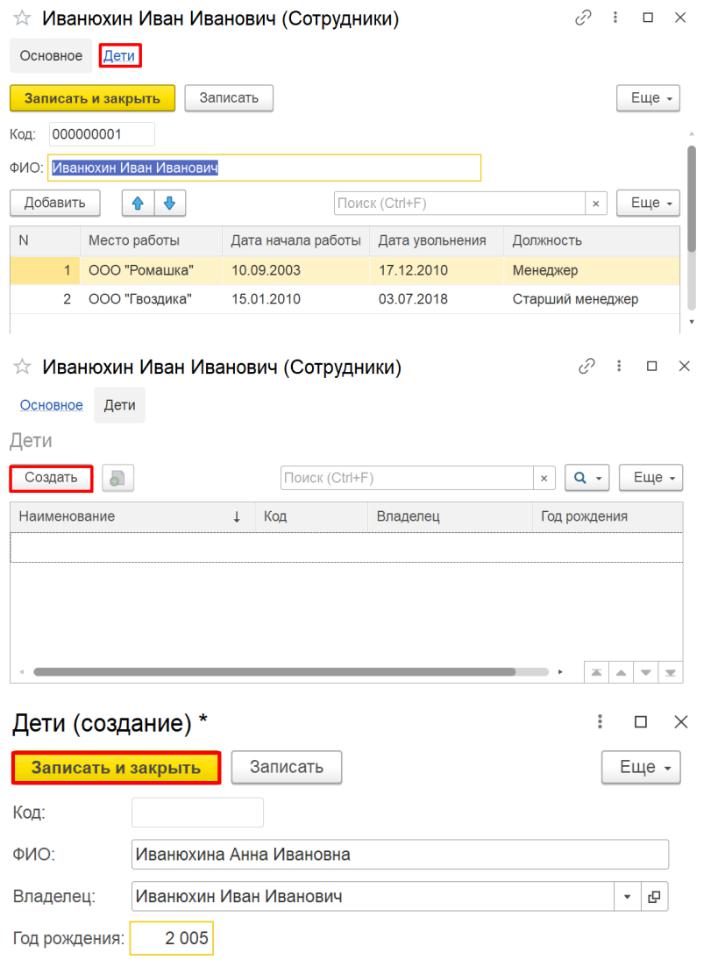This screenshot has width=701, height=964.
Task: Favorite star in second employee window
Action: tap(22, 367)
